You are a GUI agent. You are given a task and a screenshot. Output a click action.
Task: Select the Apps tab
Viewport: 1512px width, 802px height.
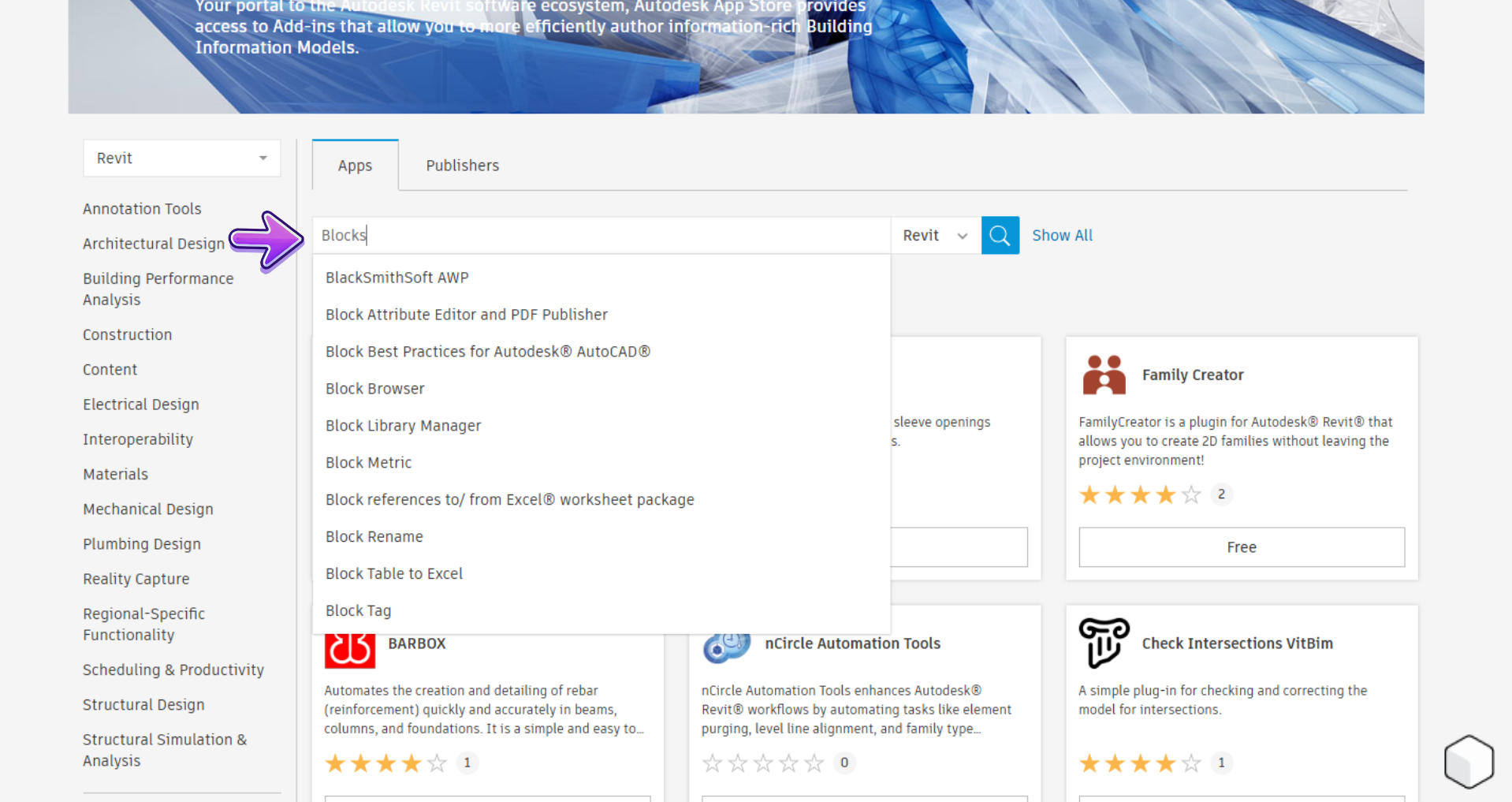coord(355,166)
